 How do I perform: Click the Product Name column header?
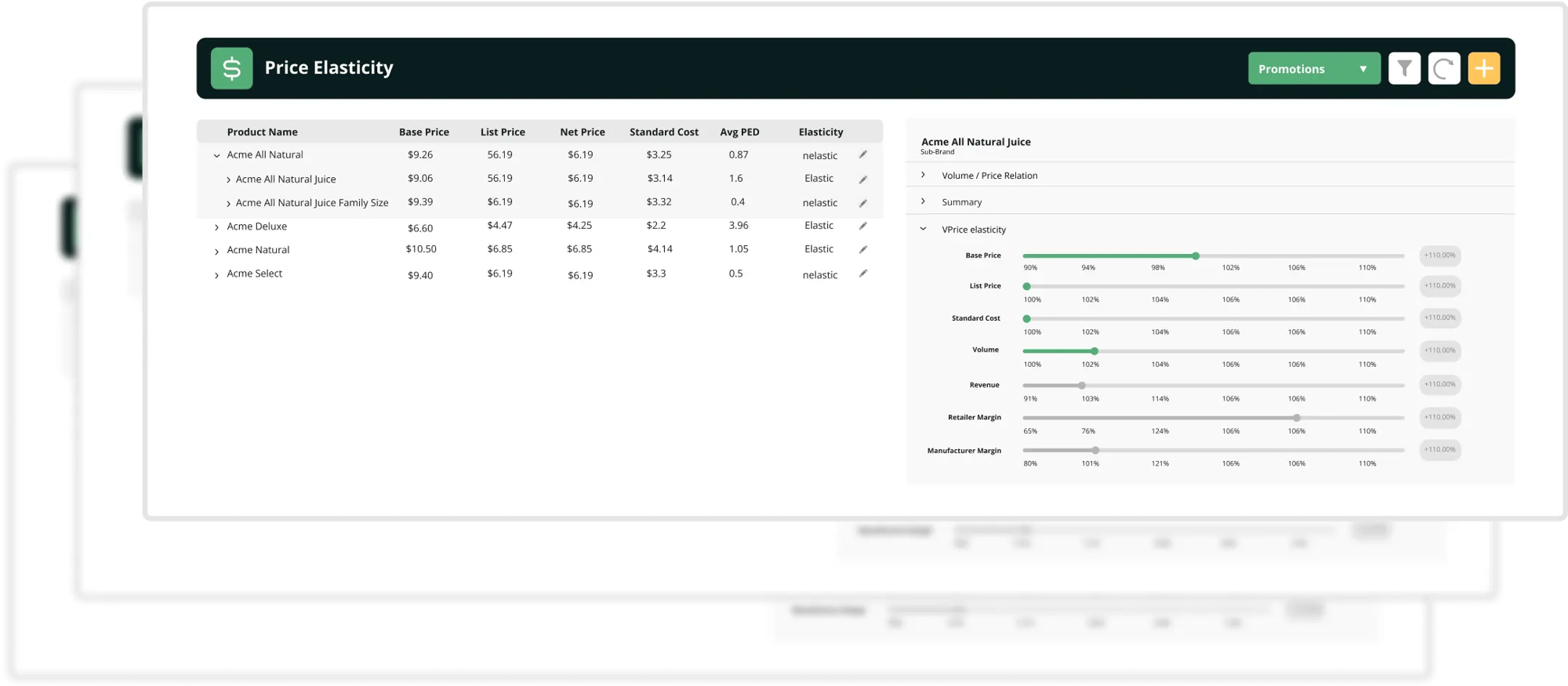(262, 132)
